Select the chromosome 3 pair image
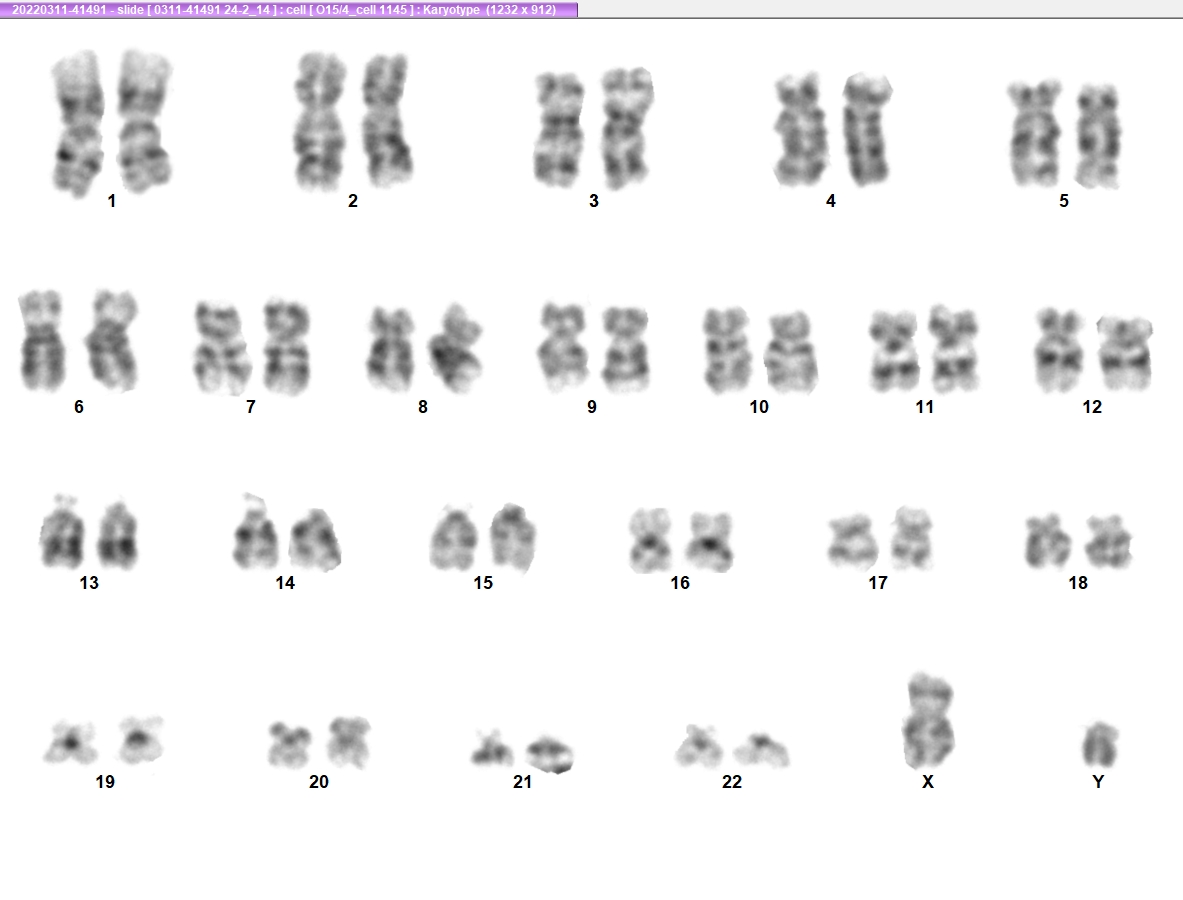This screenshot has width=1183, height=900. click(594, 127)
